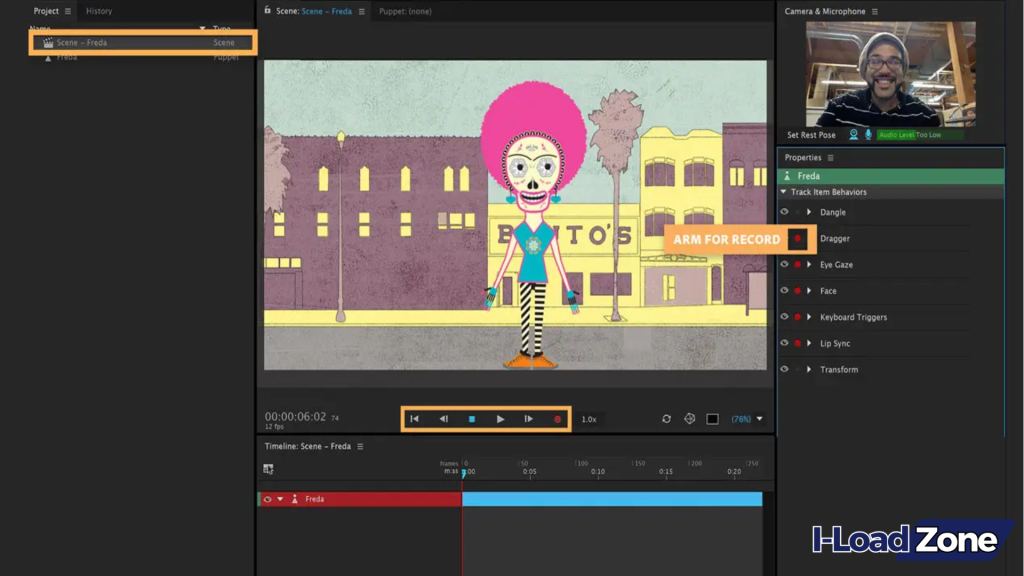Jump to the start with the Go-to-beginning icon

coord(414,417)
